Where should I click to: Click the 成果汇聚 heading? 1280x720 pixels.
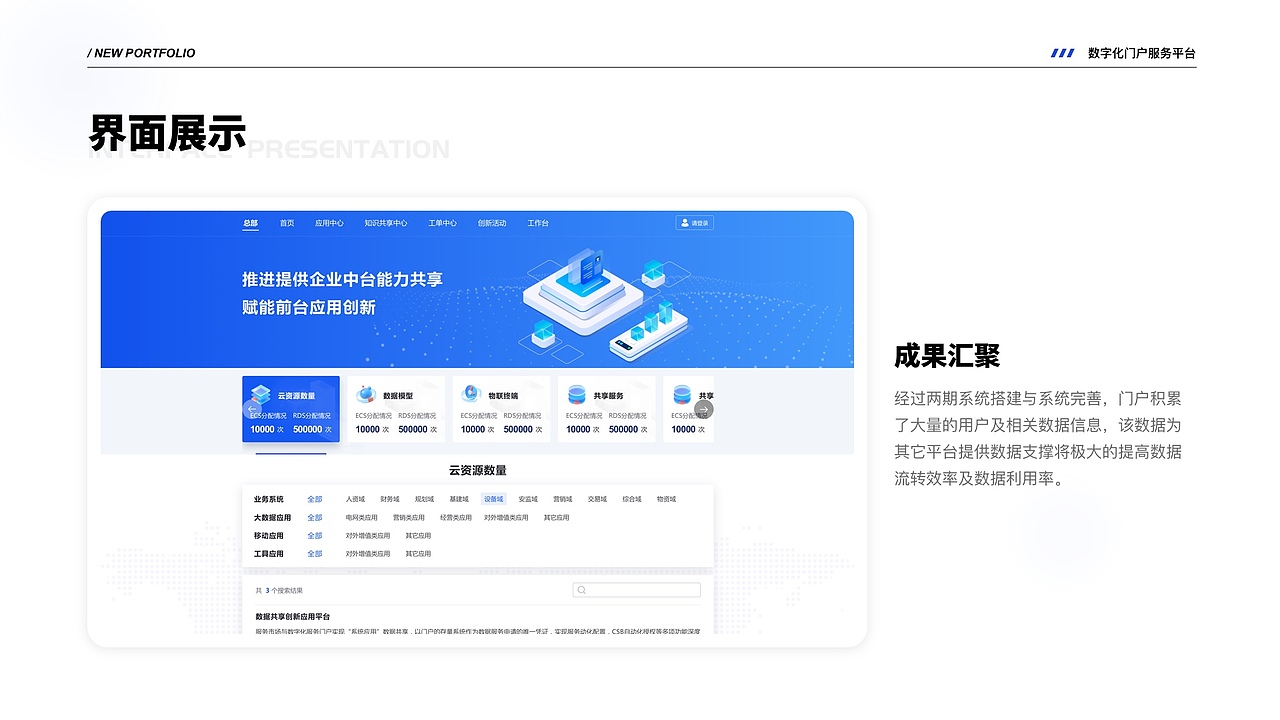(947, 355)
